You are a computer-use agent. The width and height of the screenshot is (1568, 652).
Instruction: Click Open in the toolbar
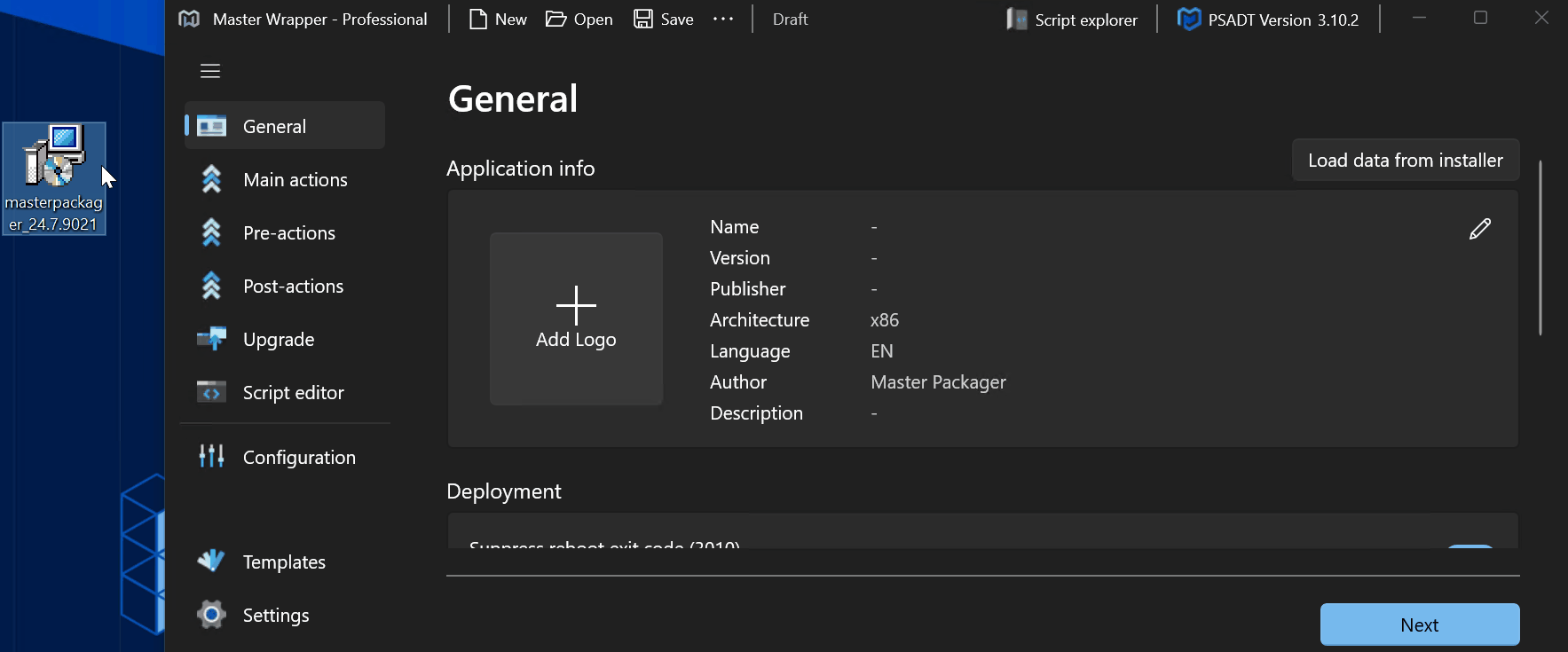pos(579,20)
